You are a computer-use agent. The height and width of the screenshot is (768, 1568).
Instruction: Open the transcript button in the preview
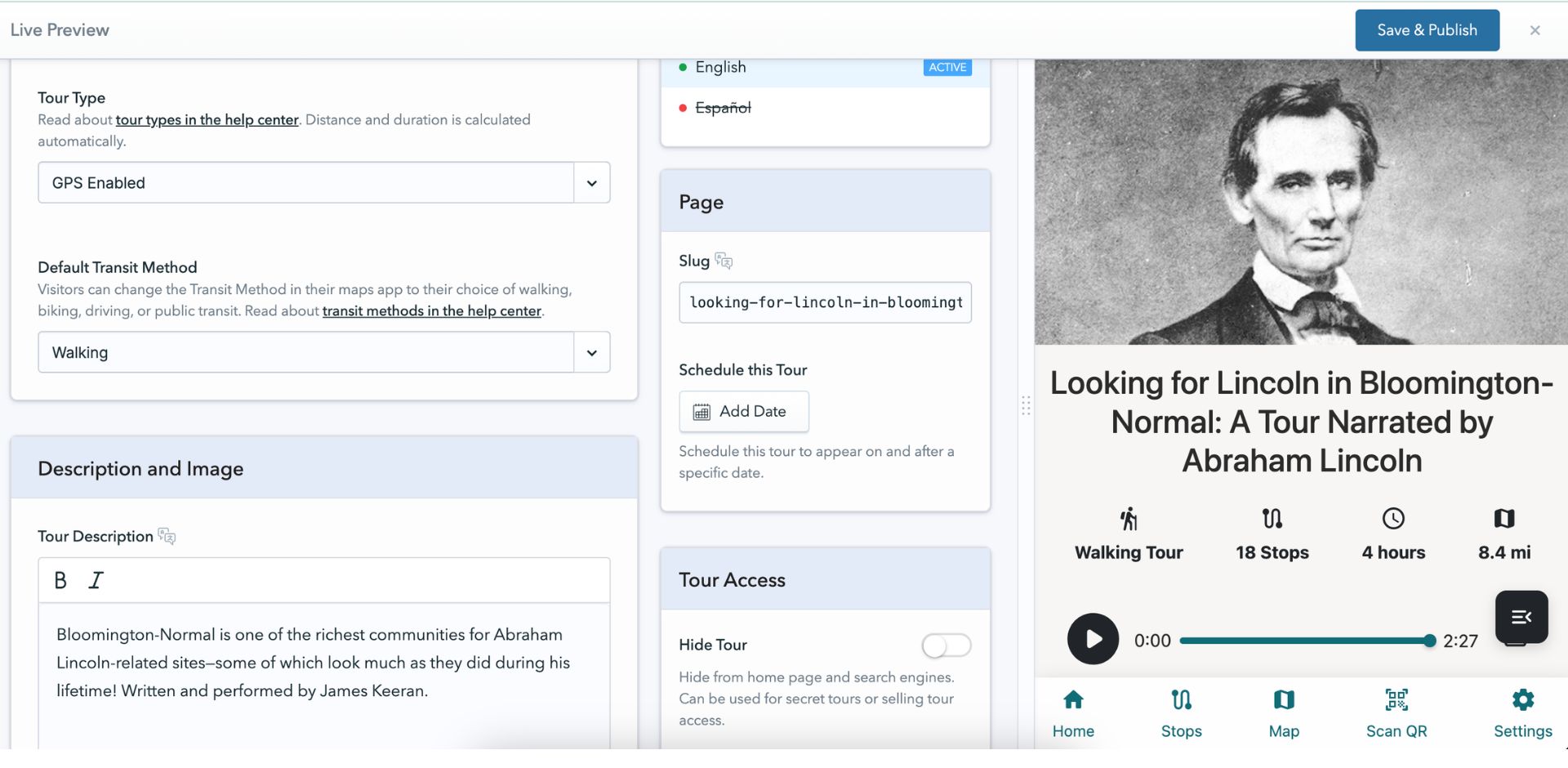1521,617
